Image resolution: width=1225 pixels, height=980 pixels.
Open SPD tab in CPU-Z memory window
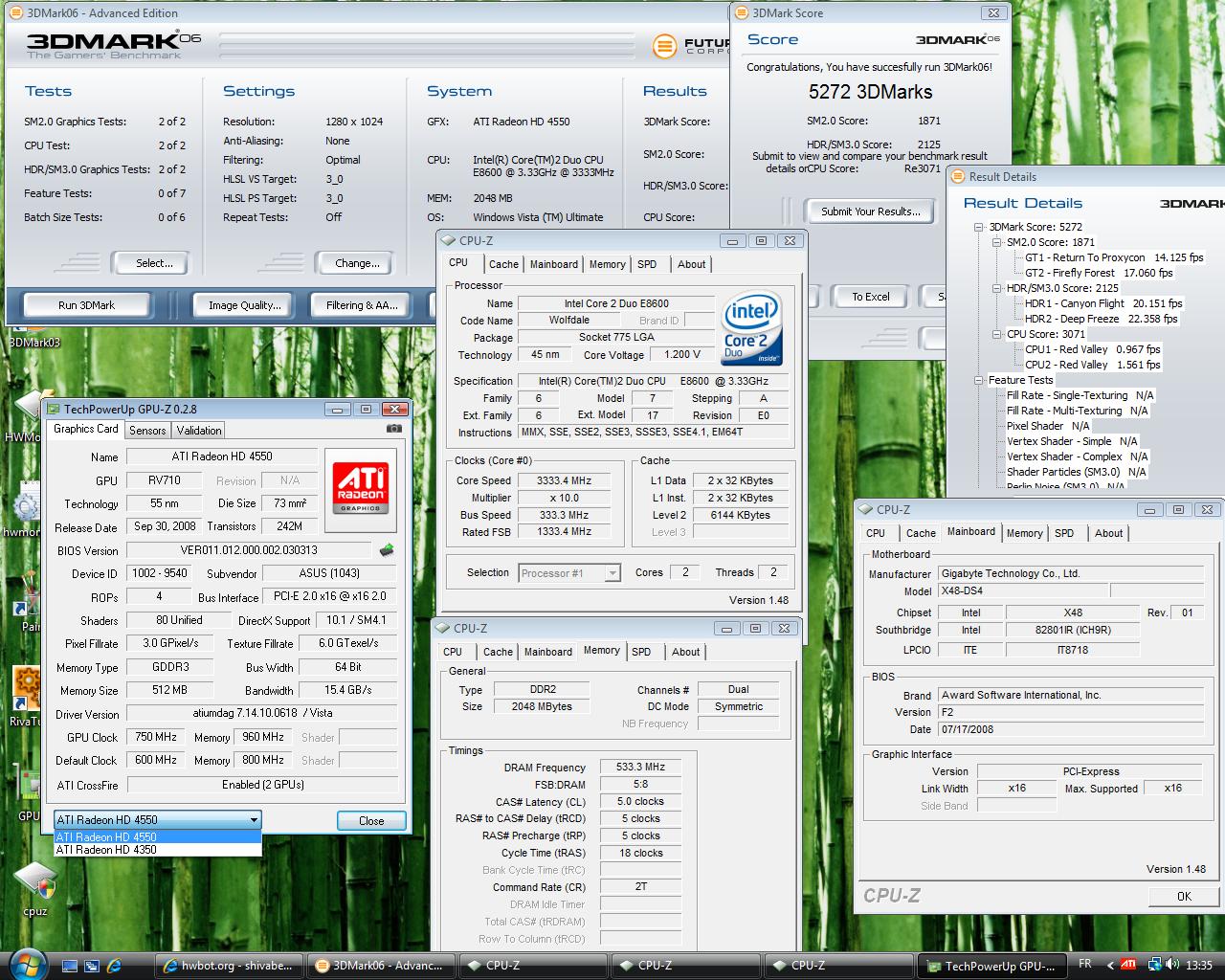point(641,652)
